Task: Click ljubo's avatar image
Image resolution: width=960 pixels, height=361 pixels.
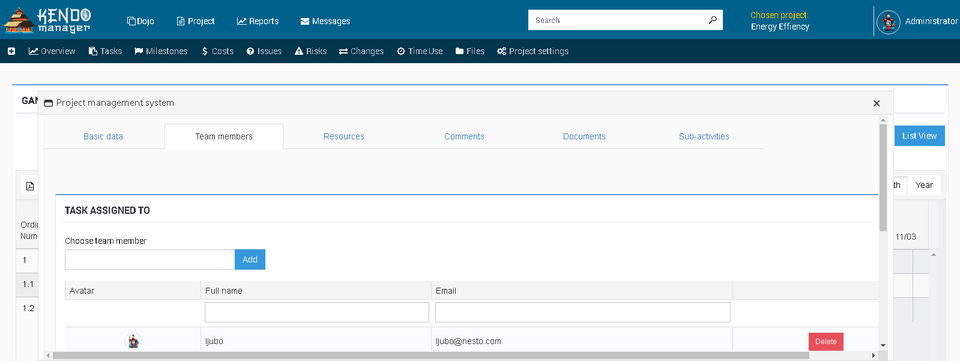Action: tap(133, 341)
